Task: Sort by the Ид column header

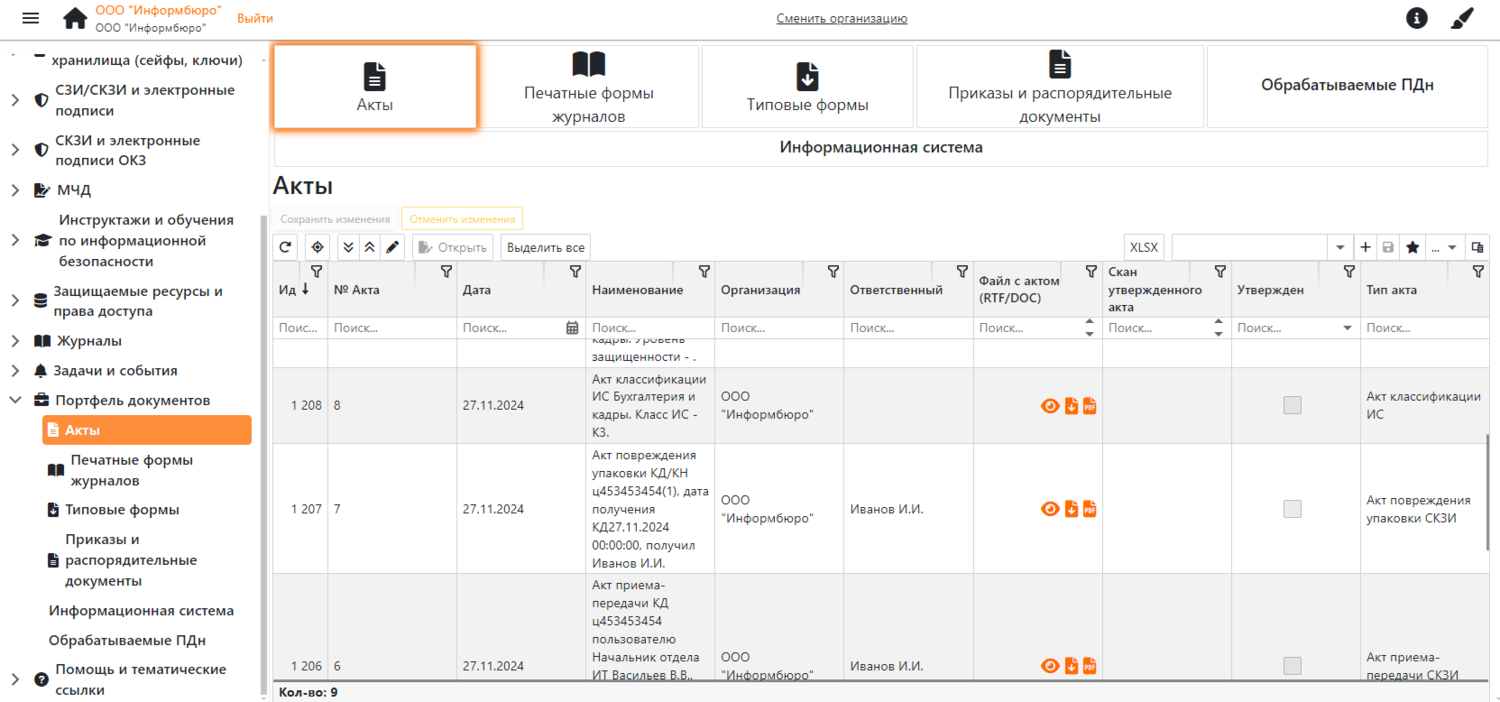Action: coord(294,290)
